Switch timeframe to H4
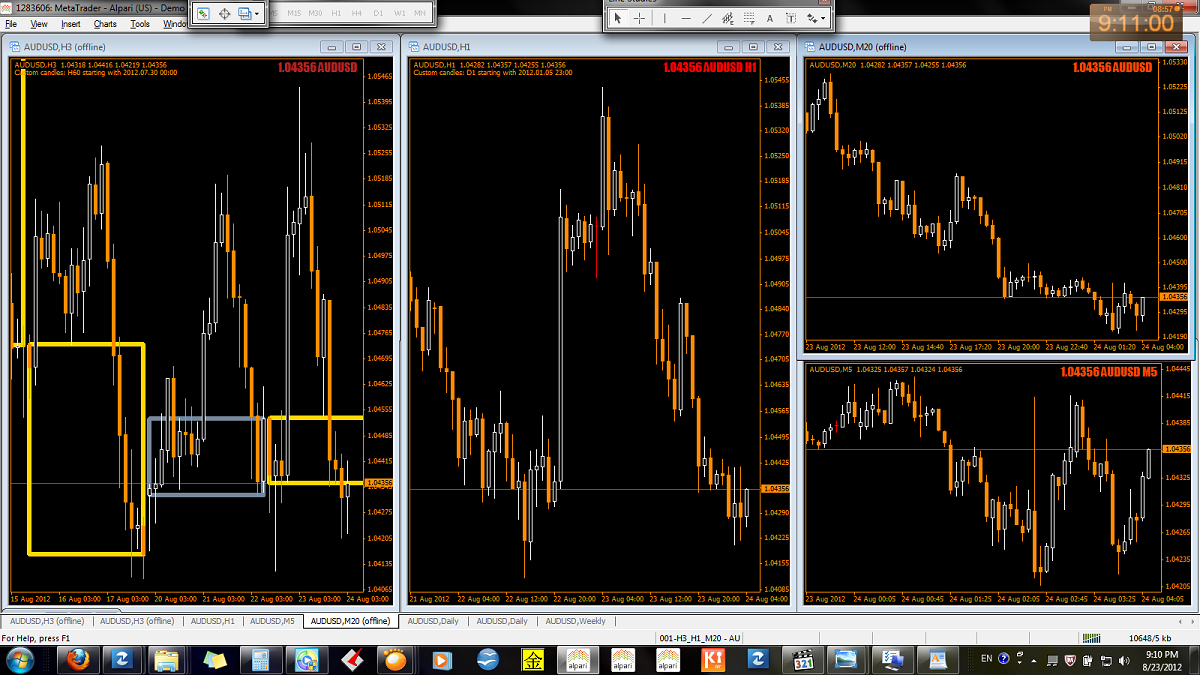The width and height of the screenshot is (1200, 675). tap(357, 14)
